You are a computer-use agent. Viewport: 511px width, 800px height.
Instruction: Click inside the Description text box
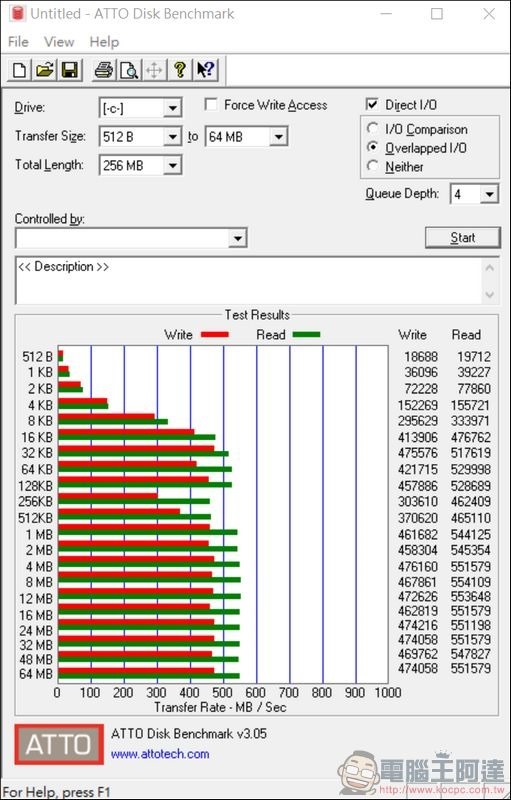coord(250,281)
